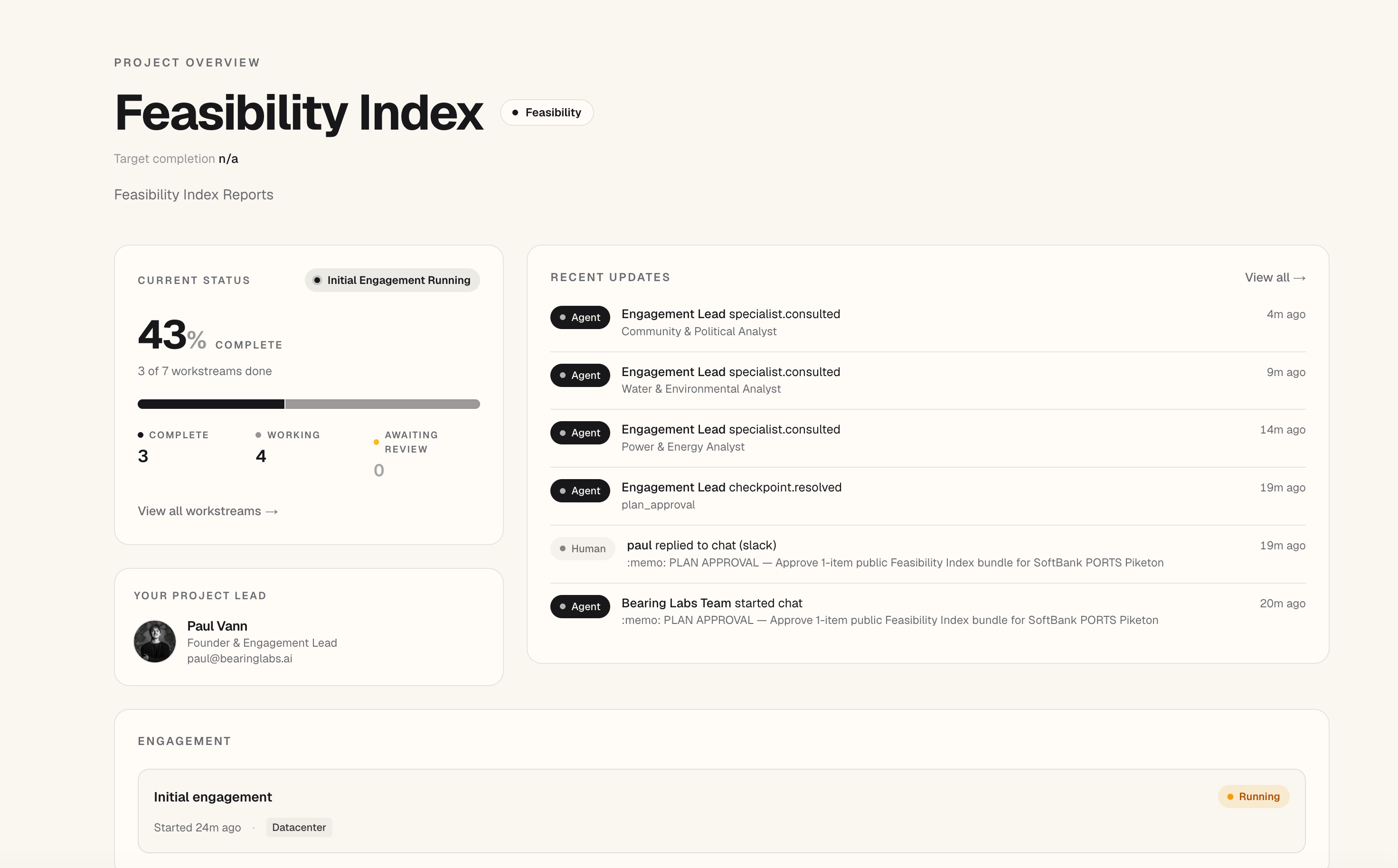Open 'Bearing Labs Team started chat' update
Viewport: 1398px width, 868px height.
[x=928, y=612]
